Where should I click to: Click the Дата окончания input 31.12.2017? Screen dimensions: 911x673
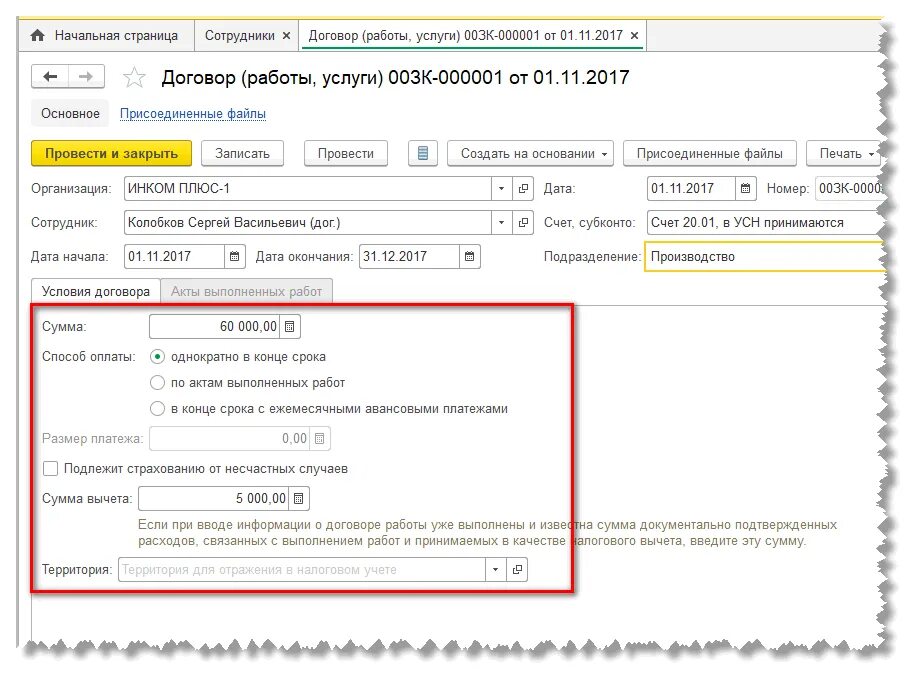pyautogui.click(x=409, y=256)
